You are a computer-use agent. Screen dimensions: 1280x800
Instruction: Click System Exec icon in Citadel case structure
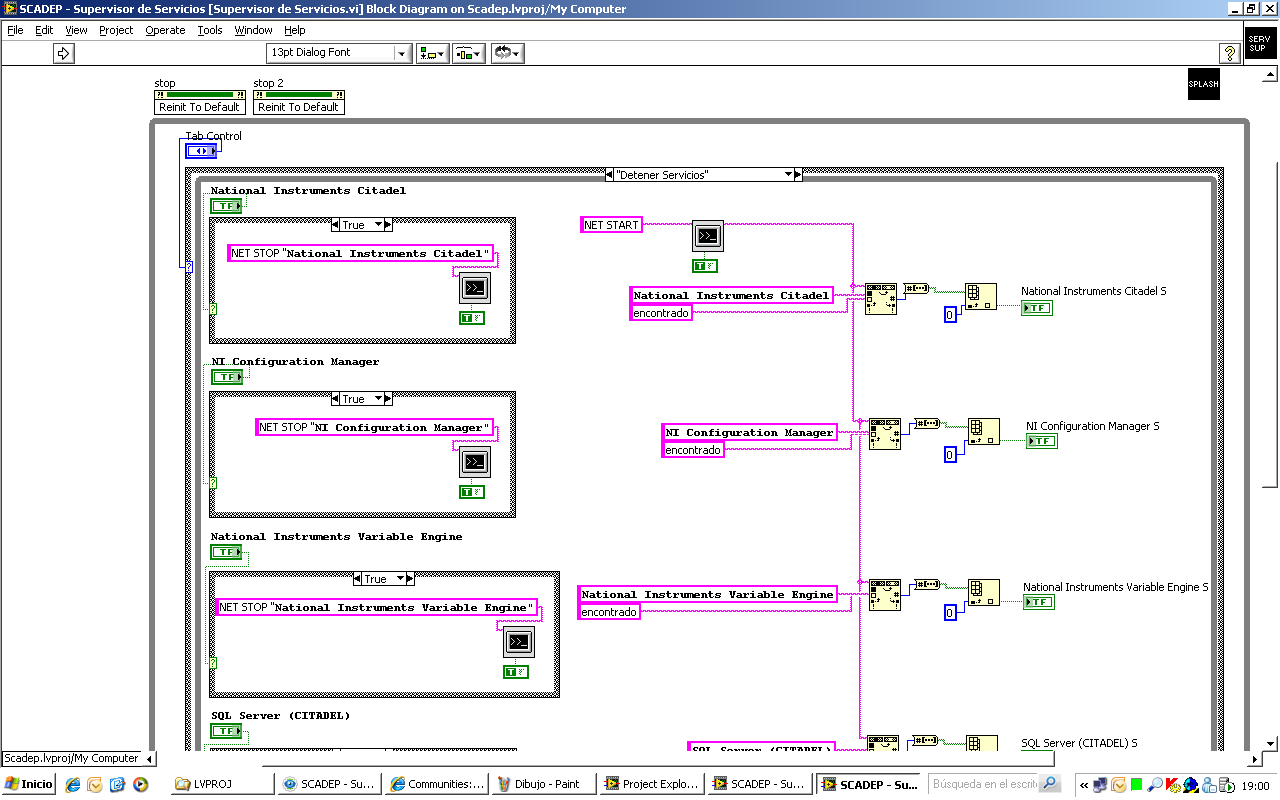point(475,288)
